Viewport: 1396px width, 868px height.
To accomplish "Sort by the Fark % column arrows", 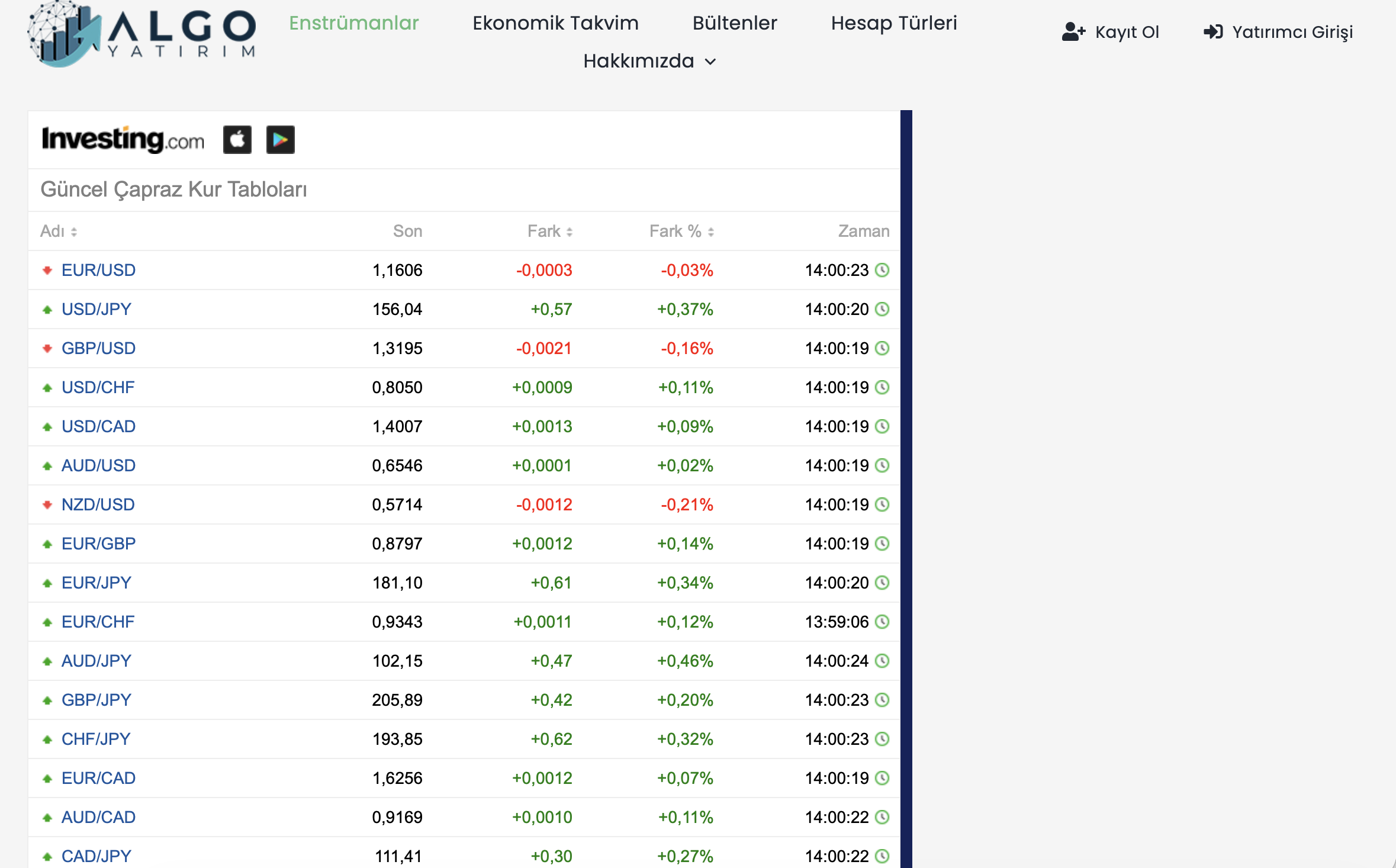I will coord(710,232).
